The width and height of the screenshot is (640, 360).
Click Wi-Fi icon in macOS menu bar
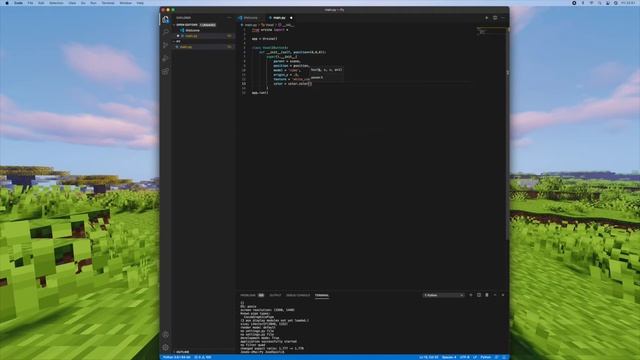[x=591, y=3]
